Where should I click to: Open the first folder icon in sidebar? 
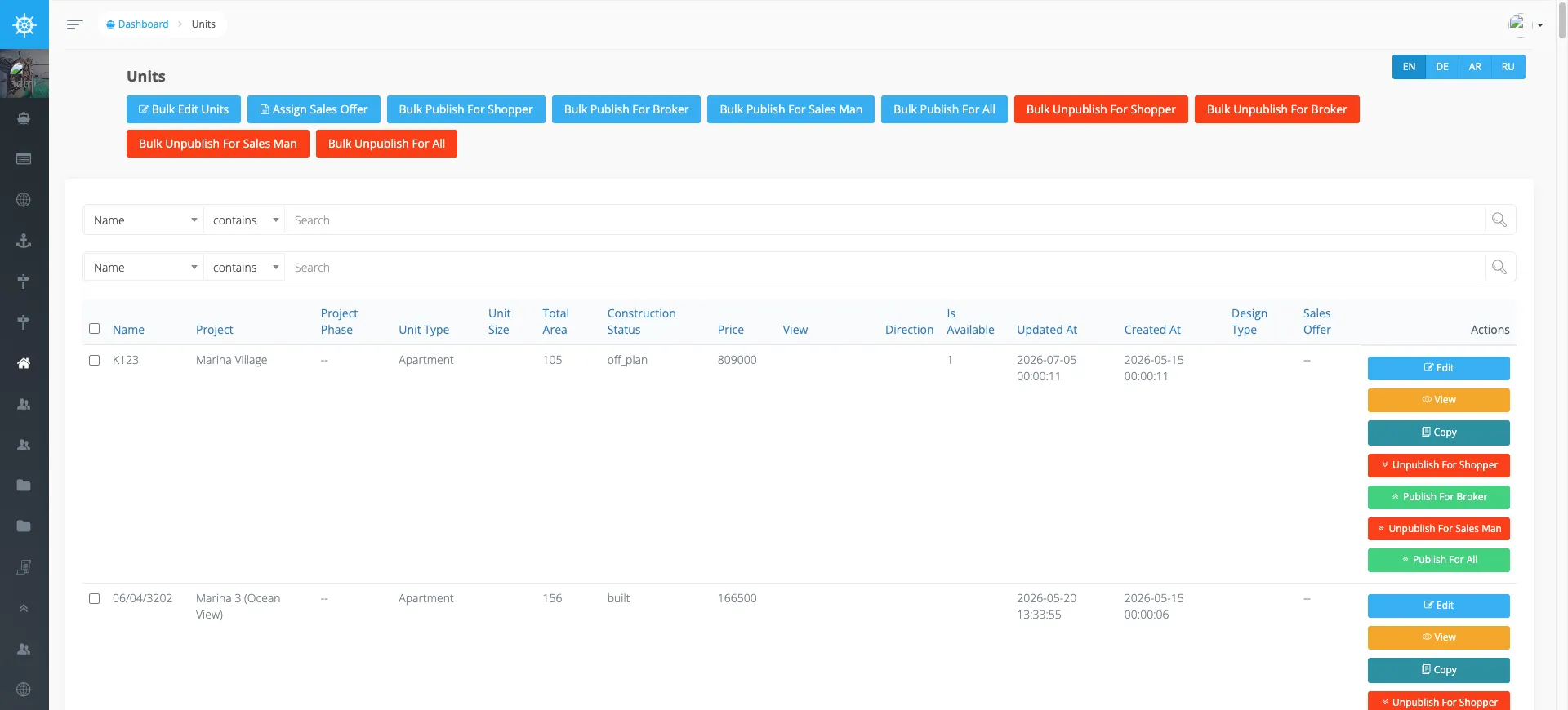pos(24,486)
